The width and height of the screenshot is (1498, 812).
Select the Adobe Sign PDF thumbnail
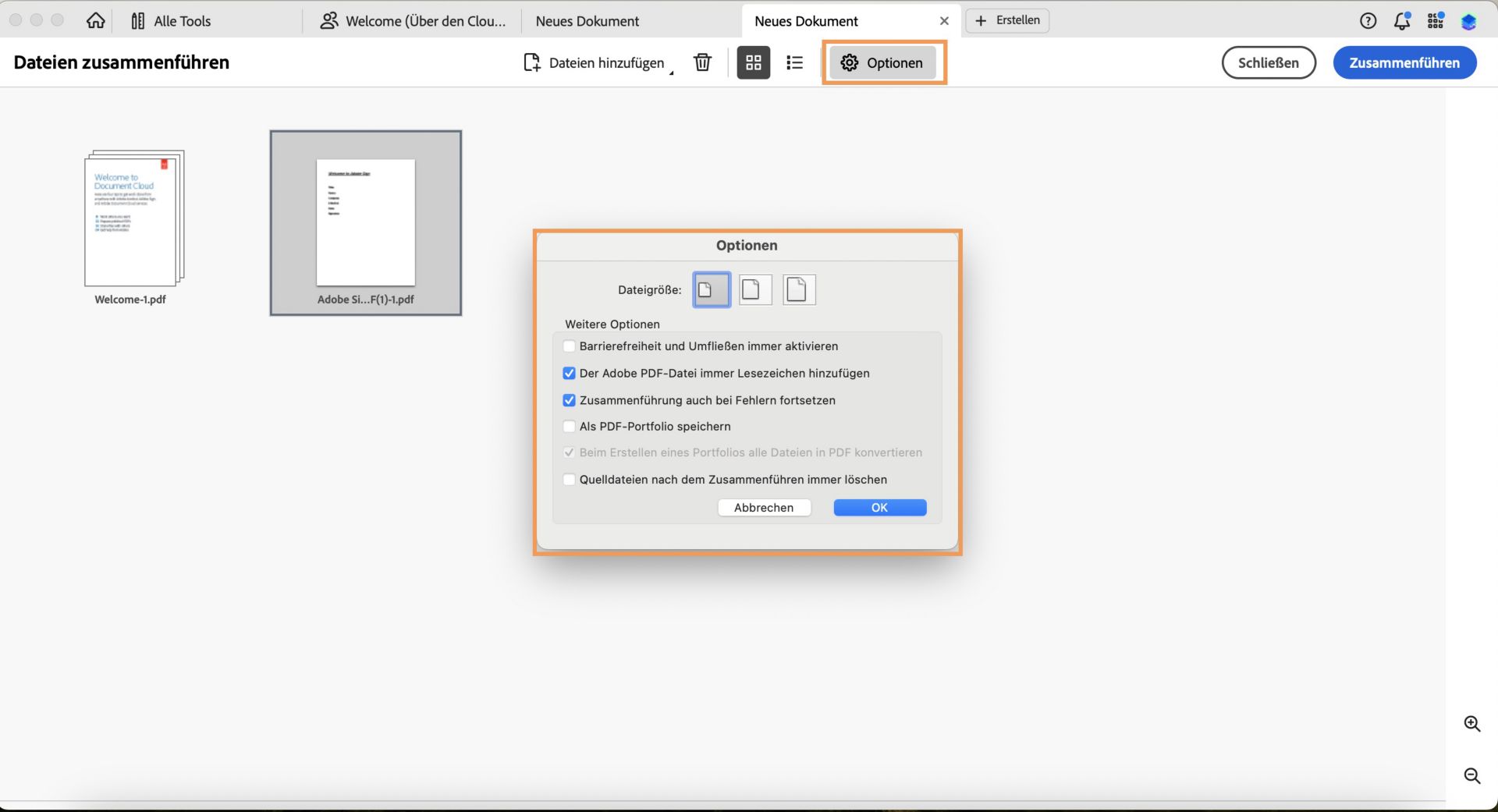[x=365, y=222]
